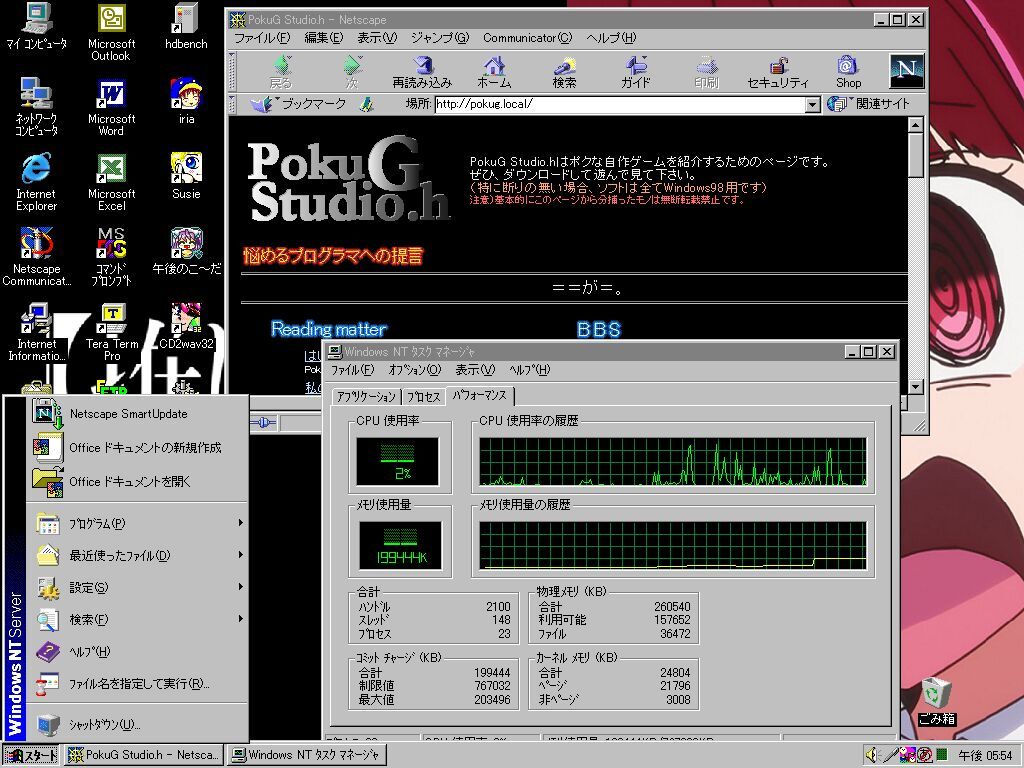The height and width of the screenshot is (768, 1024).
Task: Open the Security (セキュリティ) toolbar icon
Action: 777,71
